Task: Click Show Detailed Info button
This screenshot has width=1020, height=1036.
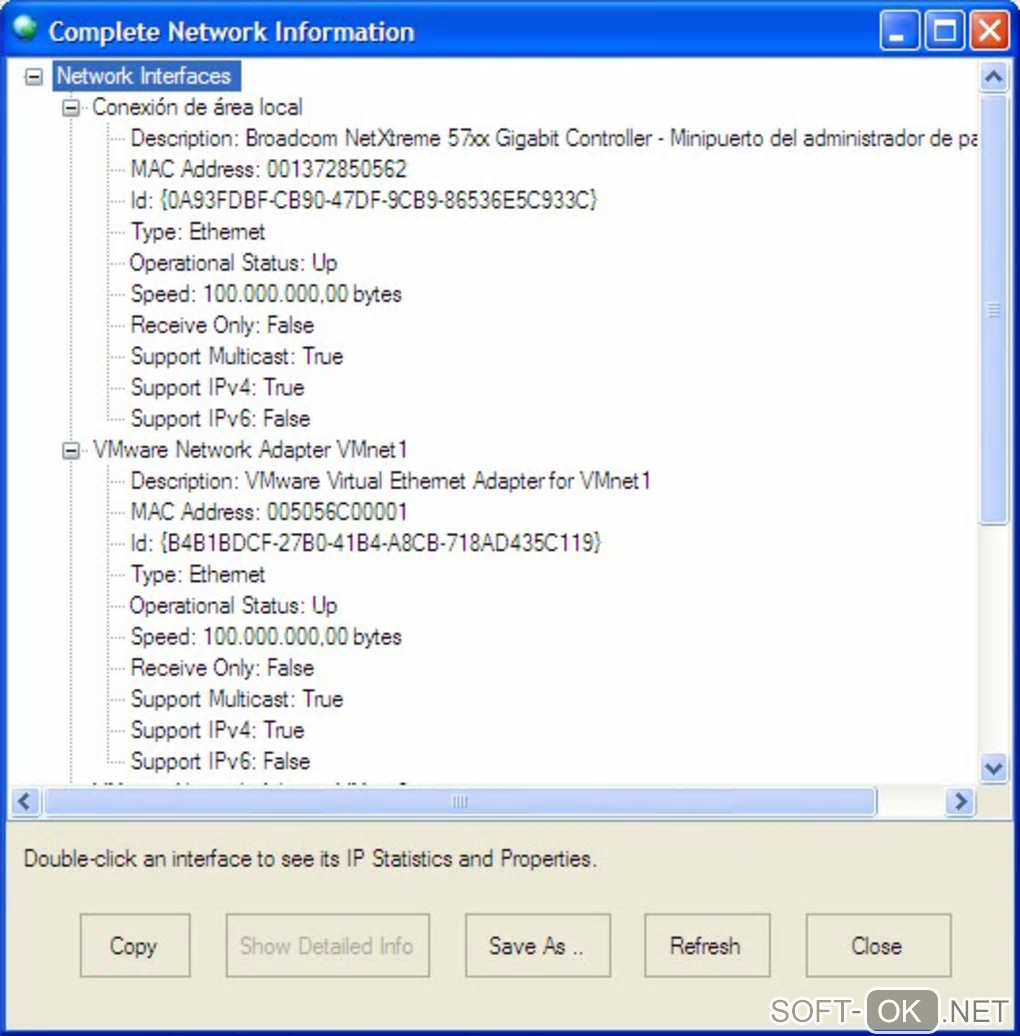Action: 328,945
